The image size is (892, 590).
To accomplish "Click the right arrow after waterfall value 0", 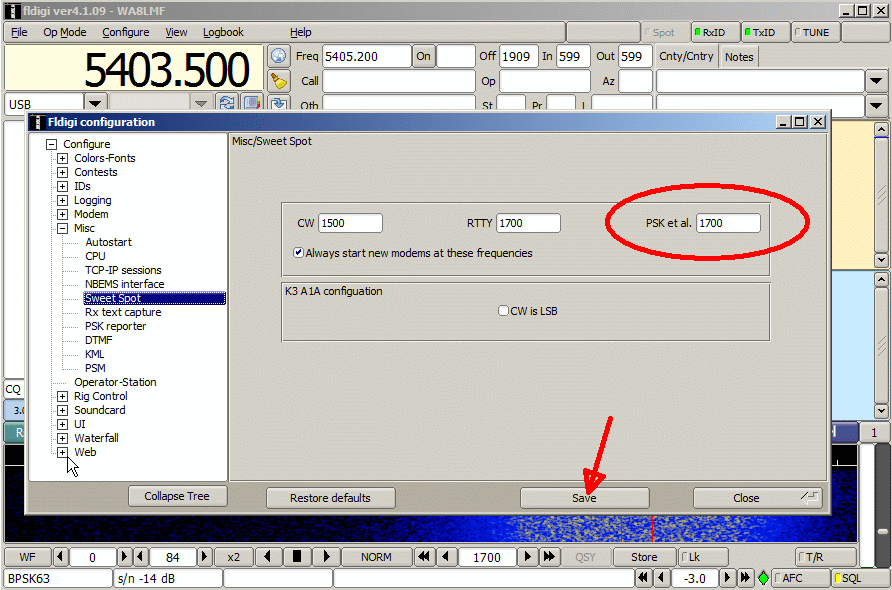I will click(x=124, y=557).
